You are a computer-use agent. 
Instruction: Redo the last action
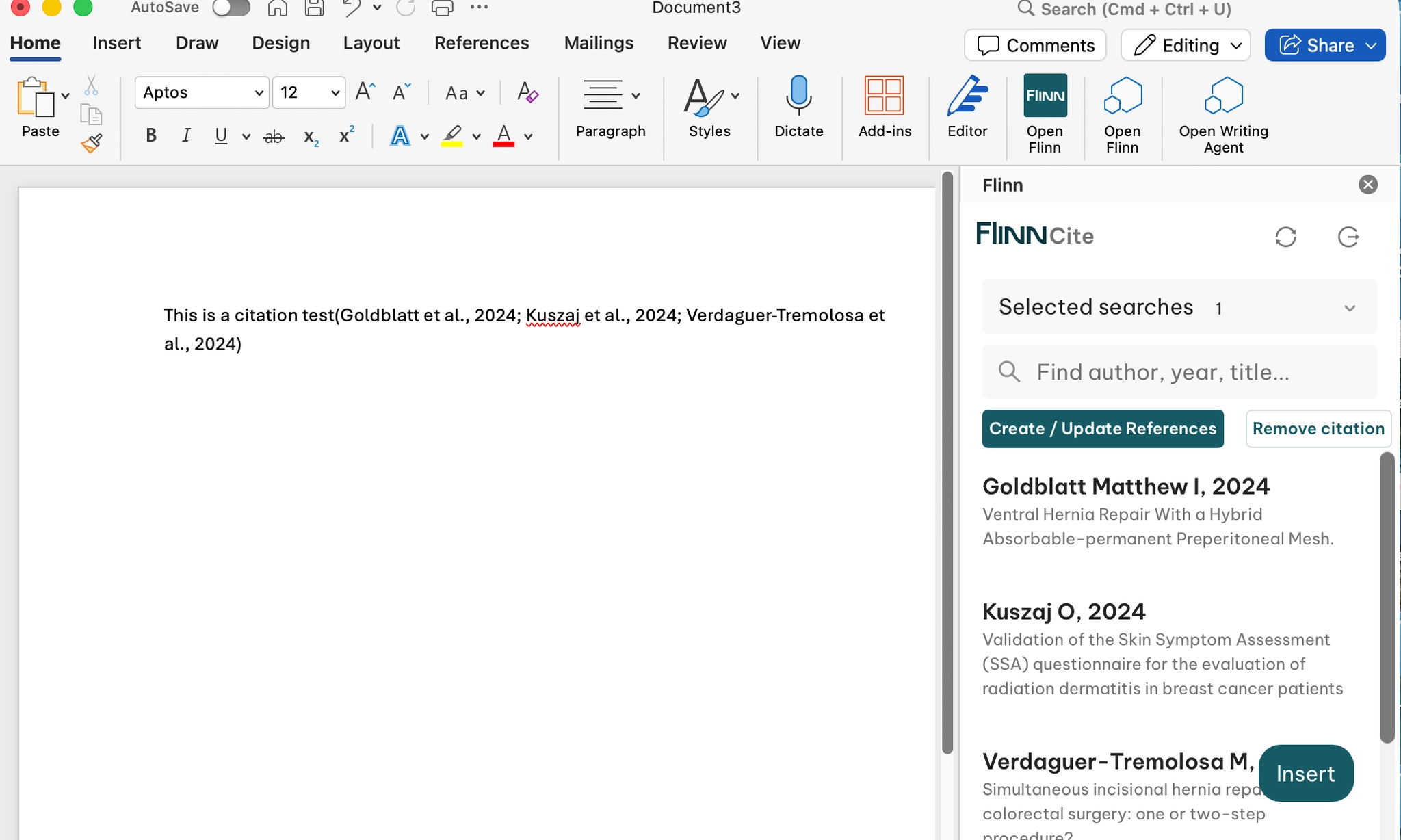406,8
